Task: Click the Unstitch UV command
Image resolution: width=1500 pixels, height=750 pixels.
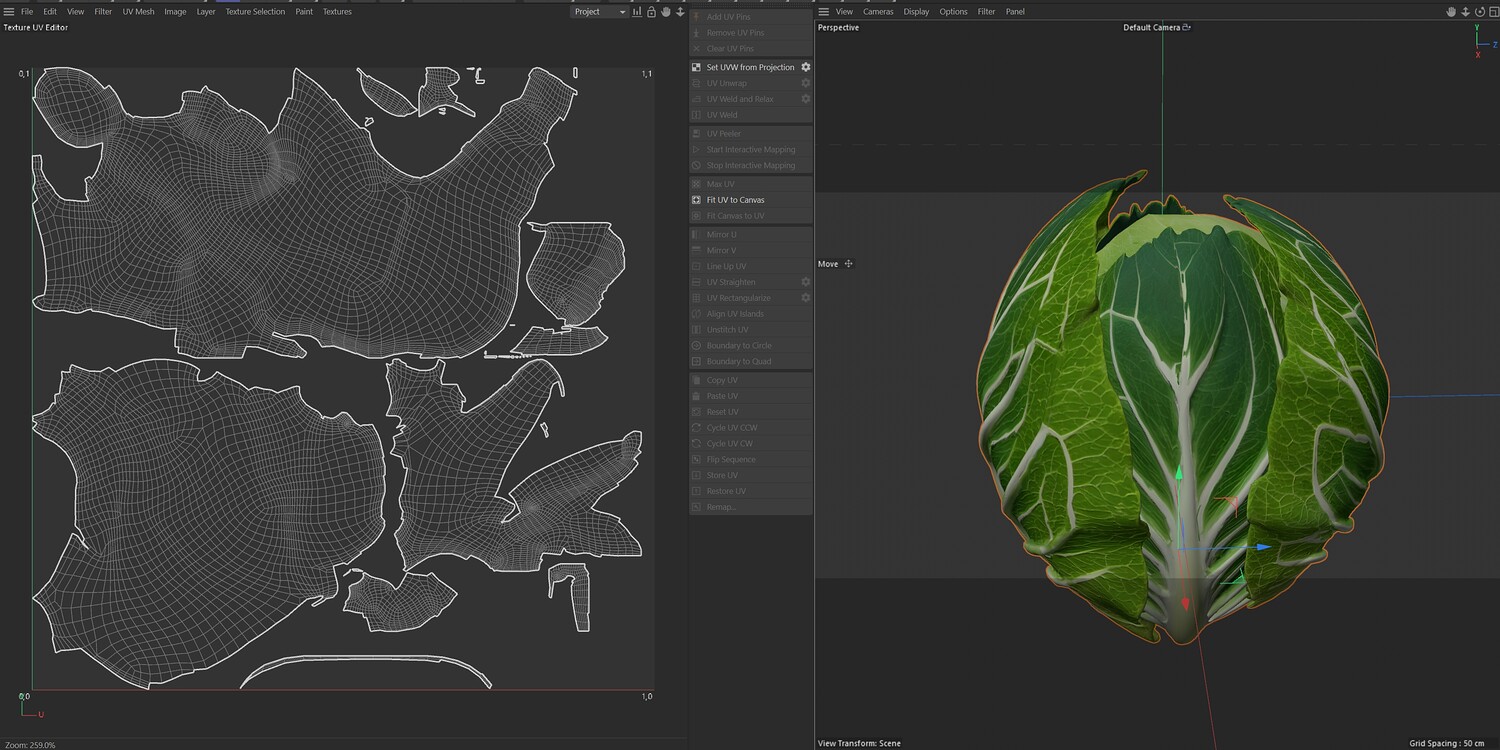Action: click(750, 330)
